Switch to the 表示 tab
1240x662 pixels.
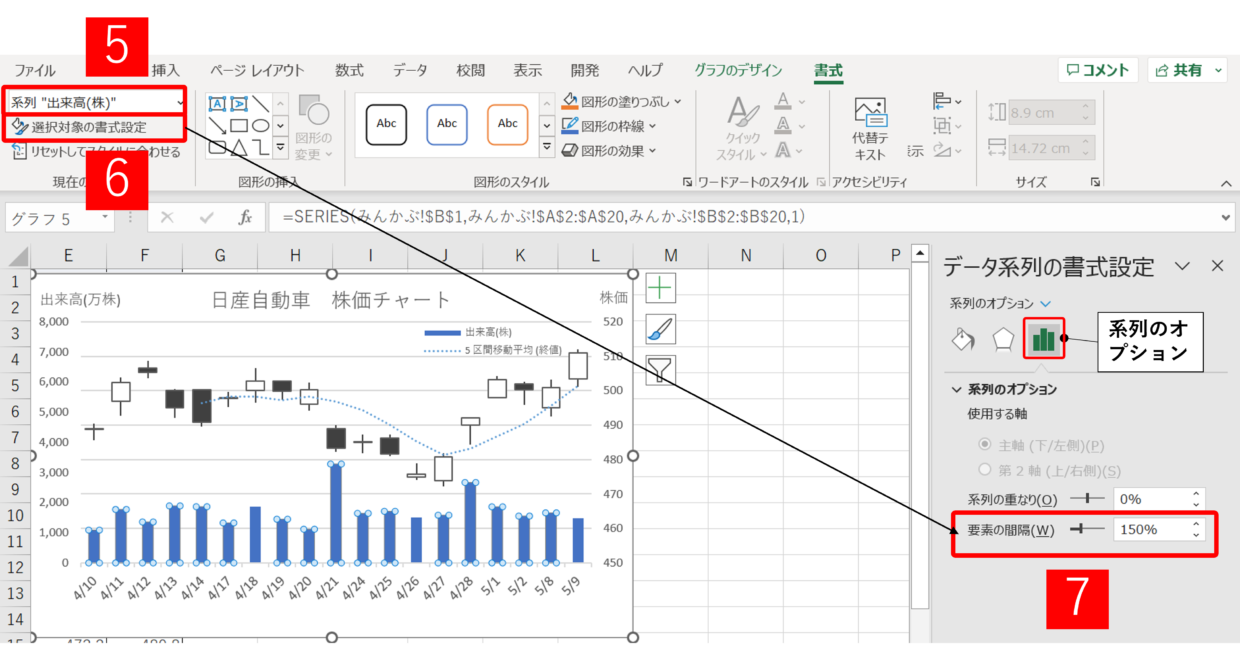pyautogui.click(x=528, y=70)
